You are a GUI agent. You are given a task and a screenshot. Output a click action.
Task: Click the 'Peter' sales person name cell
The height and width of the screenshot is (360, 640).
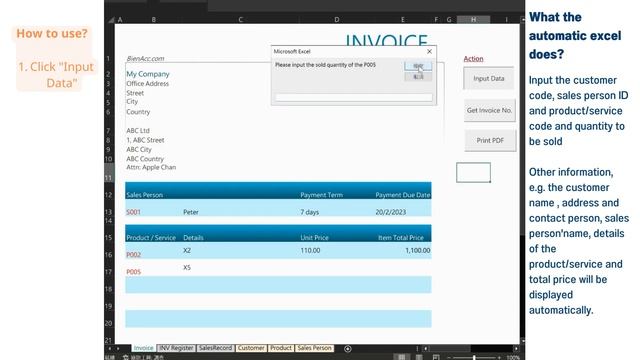191,212
